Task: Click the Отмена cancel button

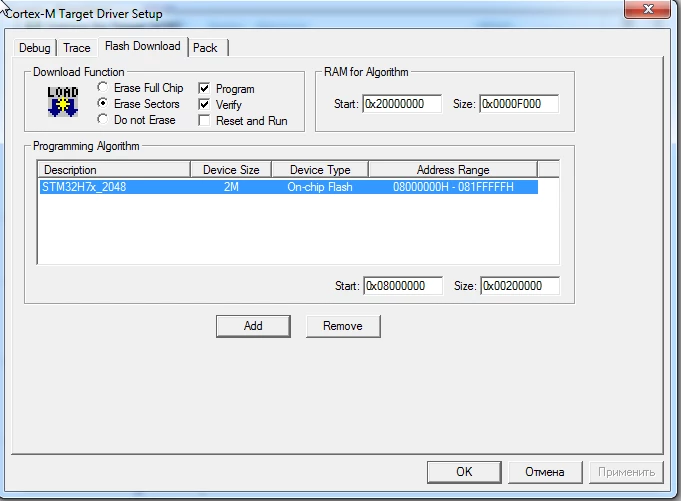Action: 545,472
